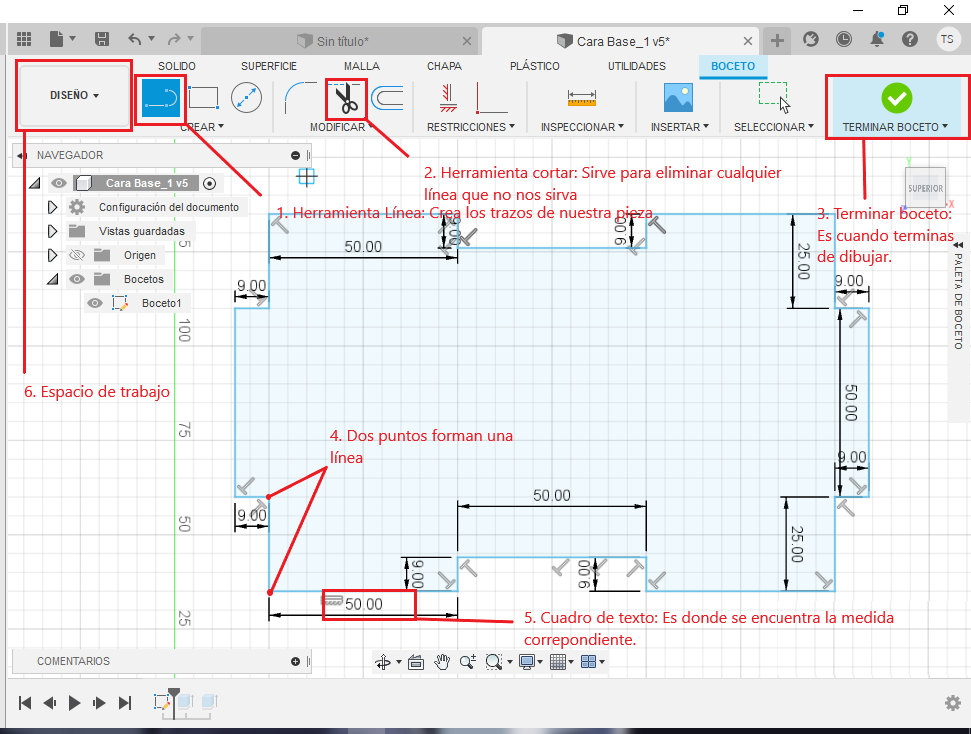
Task: Toggle visibility of Boceto1 sketch
Action: (x=95, y=303)
